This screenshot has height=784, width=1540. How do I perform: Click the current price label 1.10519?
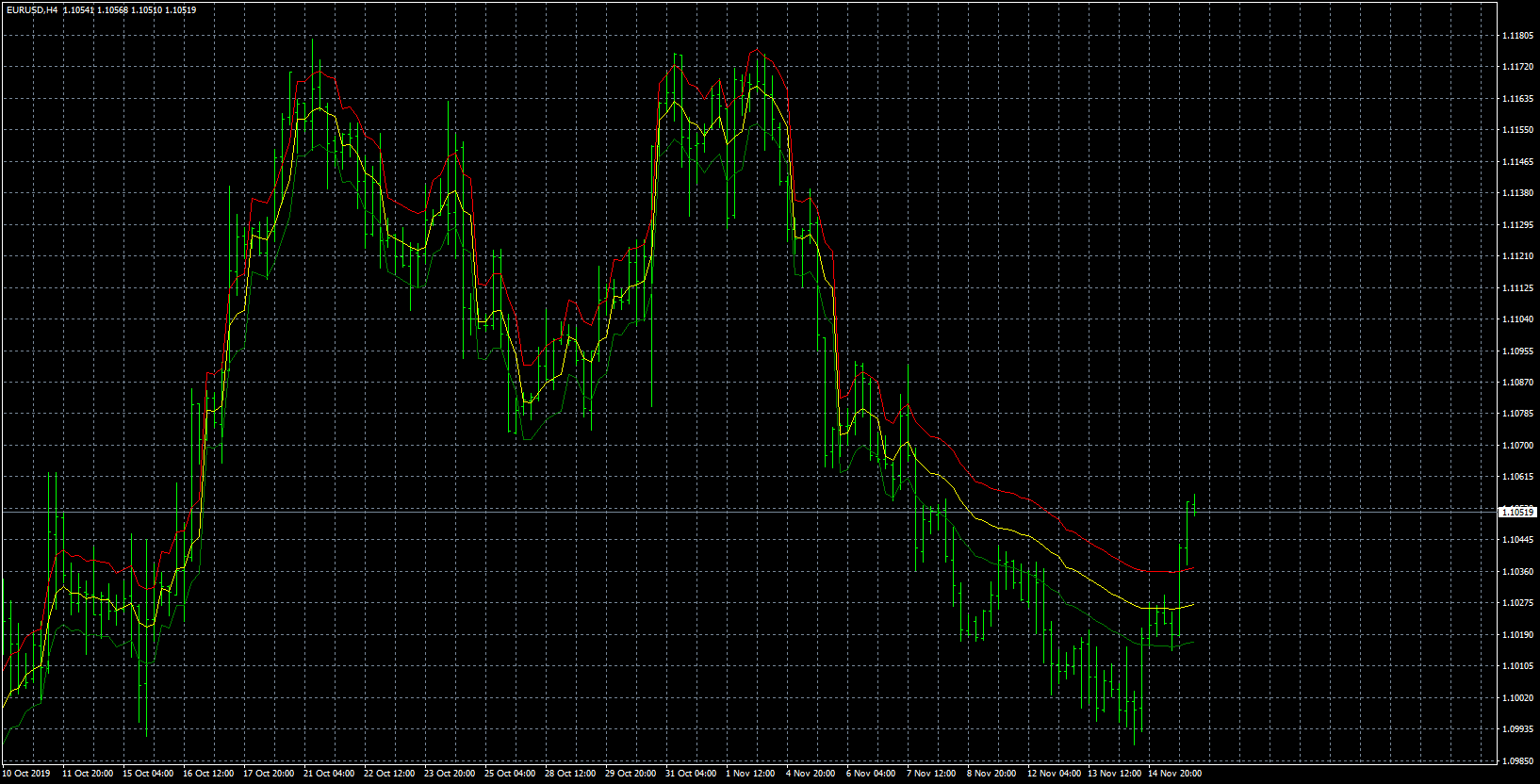click(x=1516, y=513)
